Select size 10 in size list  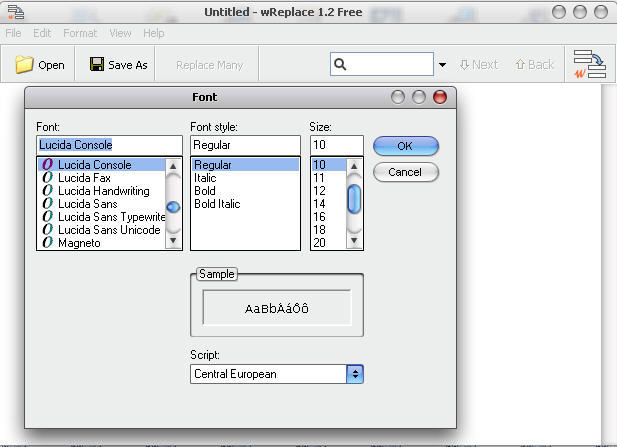[329, 164]
